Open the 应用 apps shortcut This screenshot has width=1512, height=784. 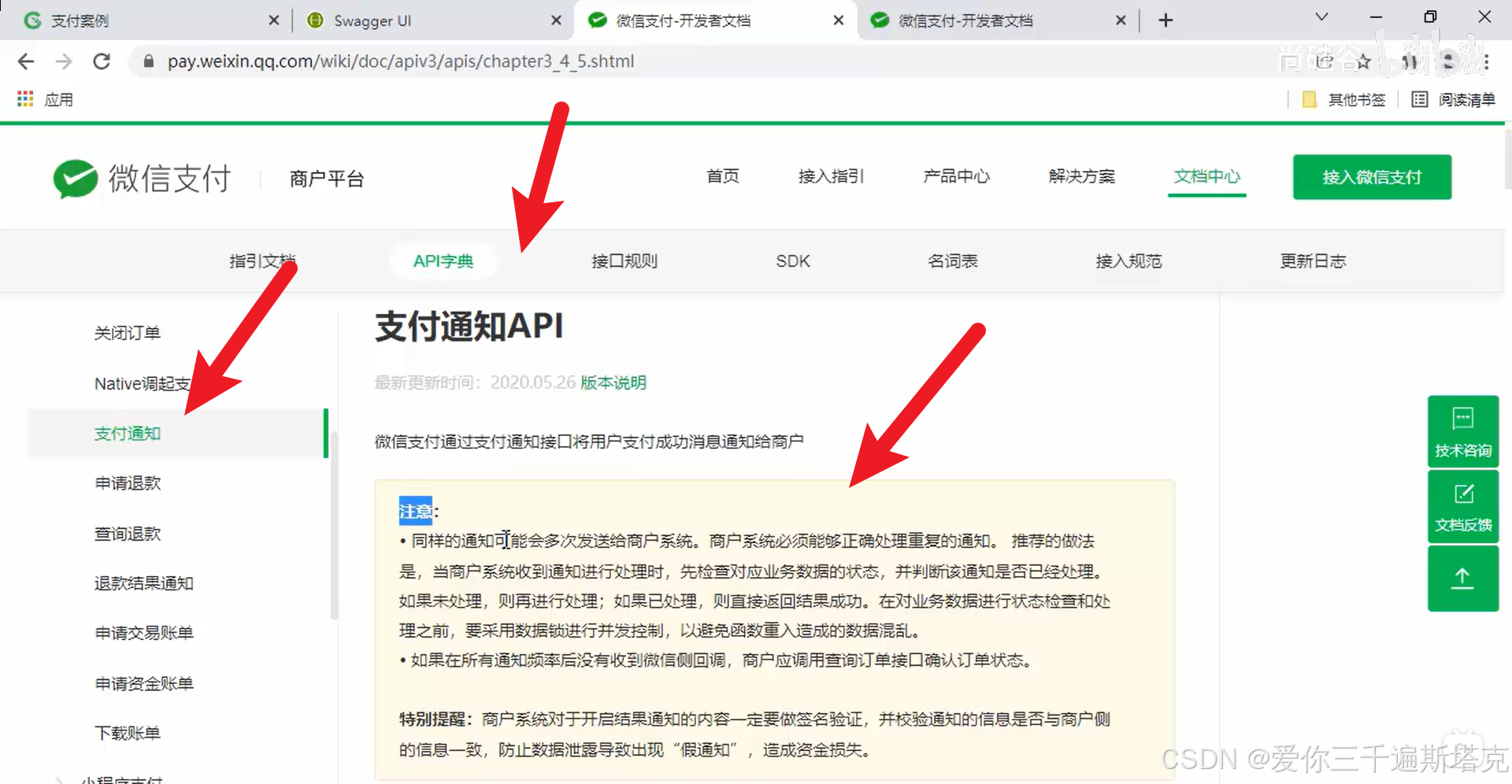coord(45,99)
